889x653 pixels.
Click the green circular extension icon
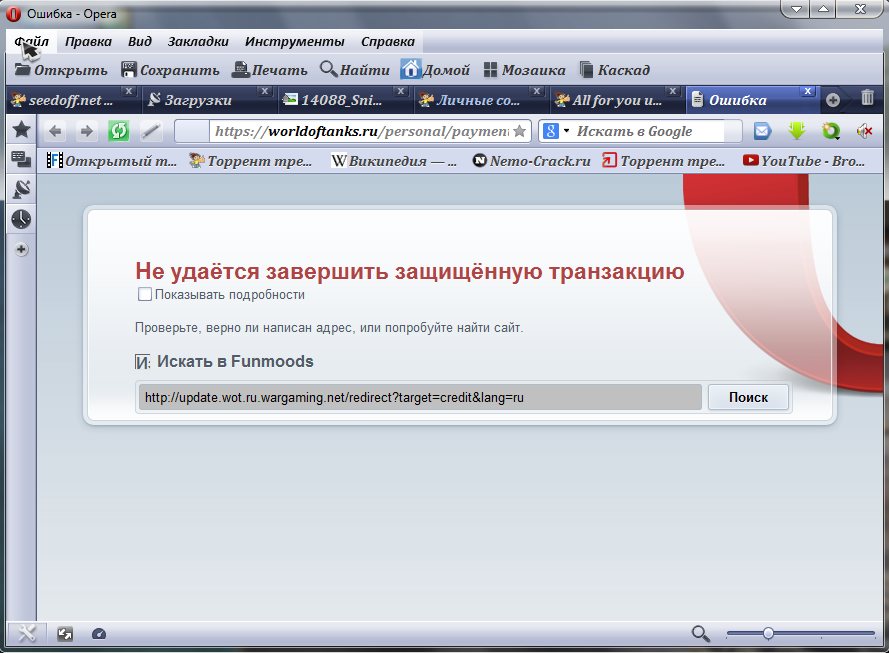tap(831, 132)
